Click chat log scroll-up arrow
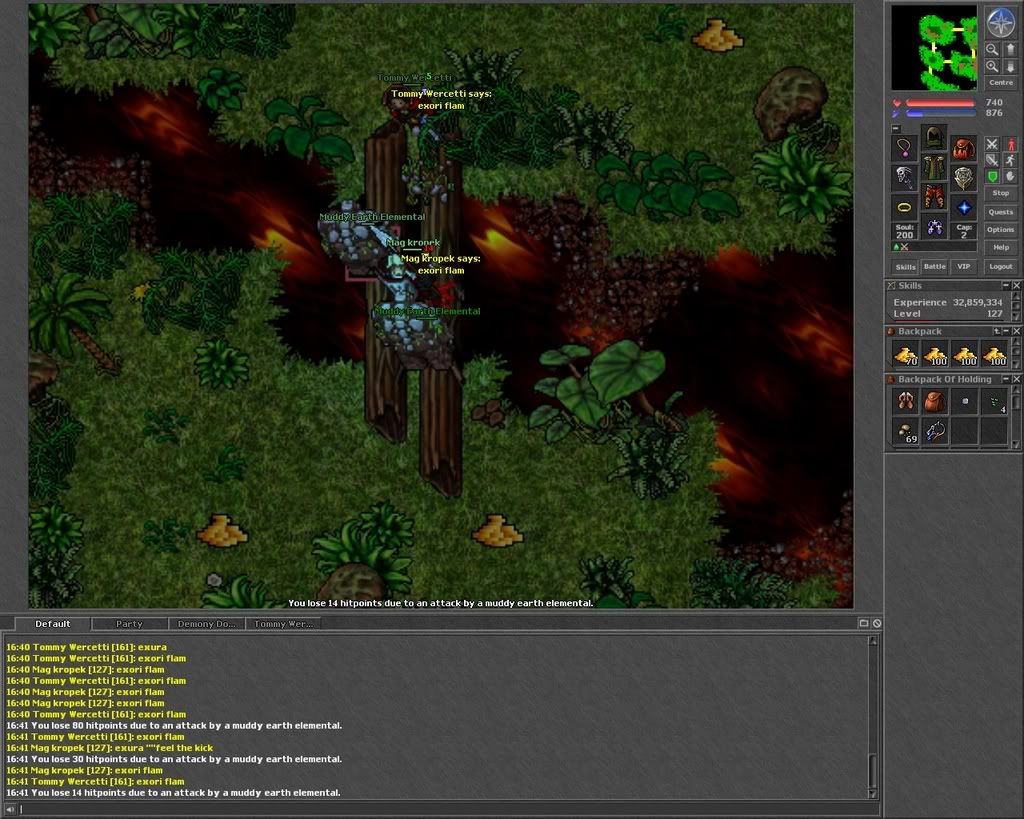The width and height of the screenshot is (1024, 819). (x=872, y=641)
